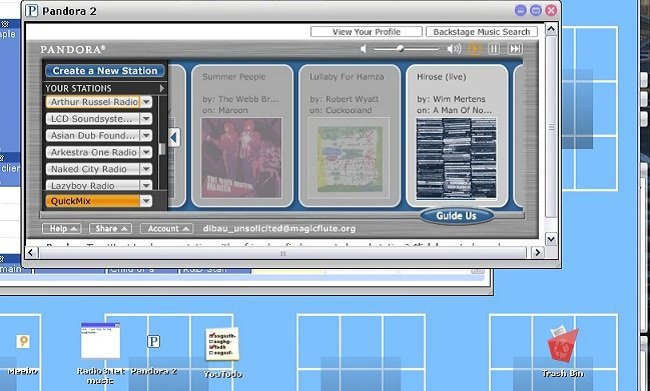This screenshot has width=650, height=391.
Task: Open the QuickMix station dropdown arrow
Action: click(x=146, y=201)
